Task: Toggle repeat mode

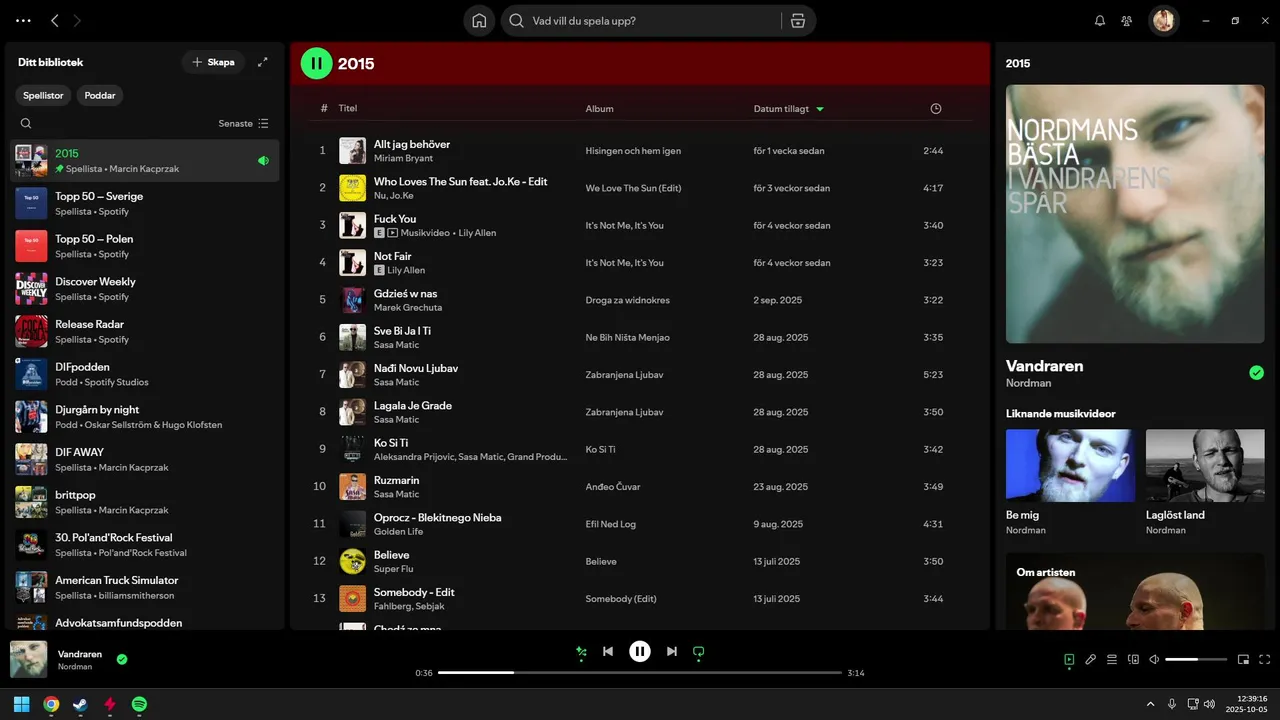Action: (699, 652)
